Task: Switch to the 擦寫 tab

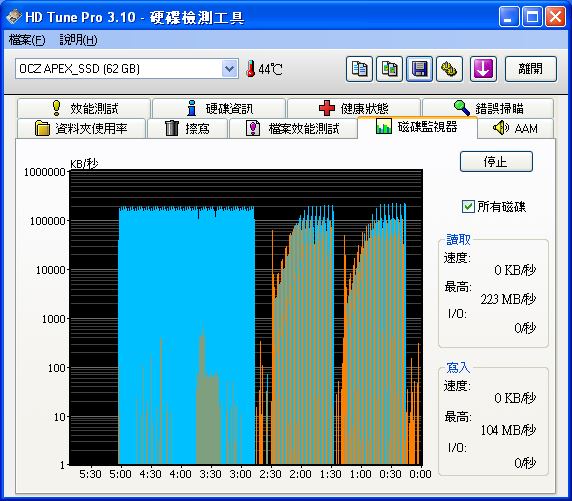Action: click(187, 128)
